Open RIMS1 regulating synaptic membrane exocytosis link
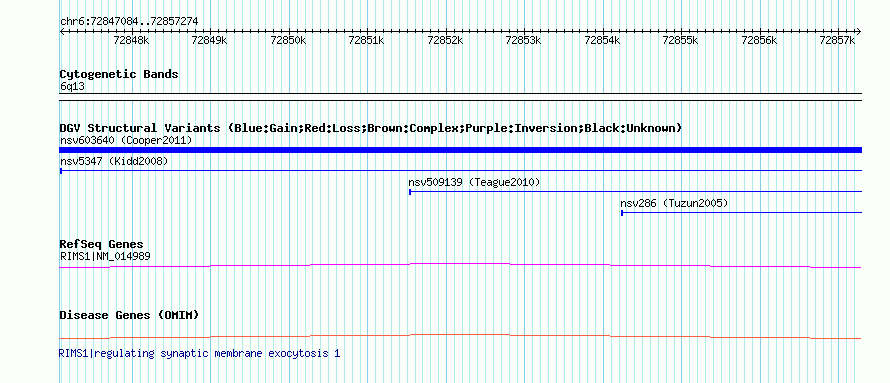The height and width of the screenshot is (383, 890). [200, 353]
